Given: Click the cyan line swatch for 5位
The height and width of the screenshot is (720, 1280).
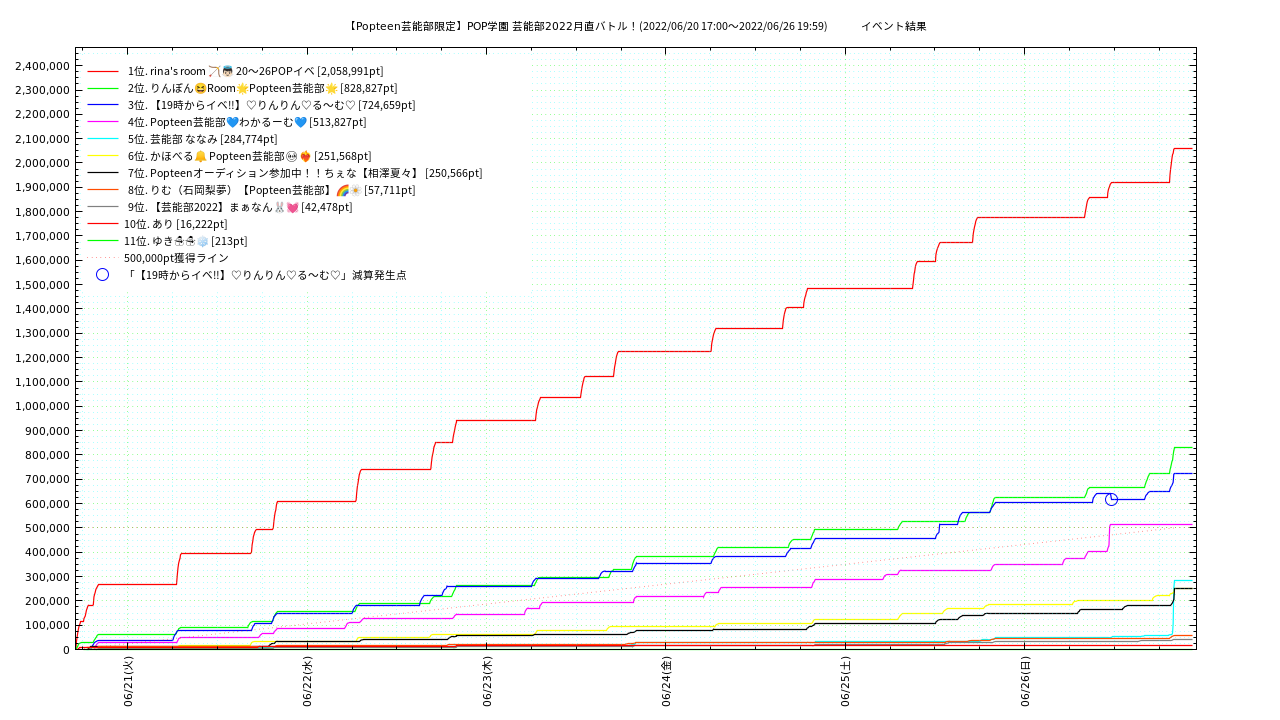Looking at the screenshot, I should [x=103, y=140].
